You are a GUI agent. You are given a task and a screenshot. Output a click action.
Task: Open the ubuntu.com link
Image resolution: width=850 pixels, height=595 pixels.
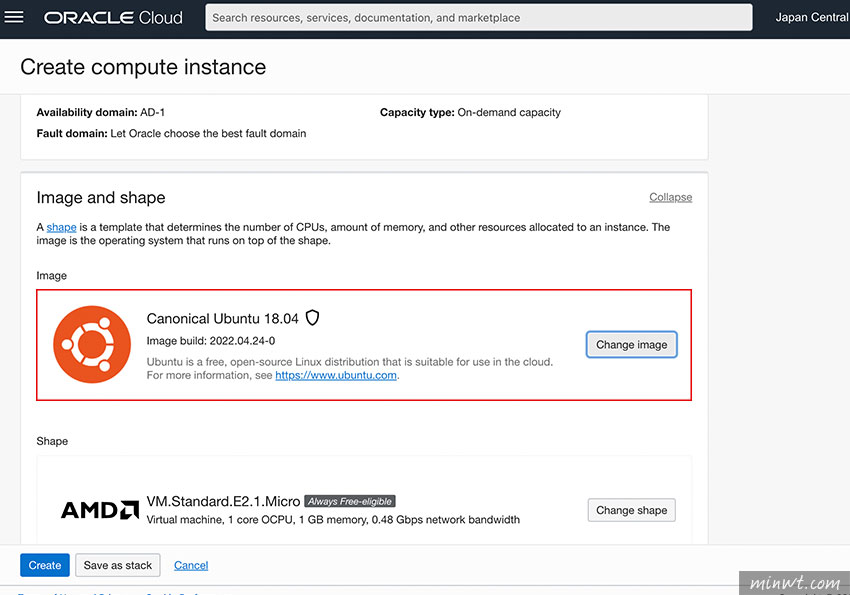[x=336, y=375]
